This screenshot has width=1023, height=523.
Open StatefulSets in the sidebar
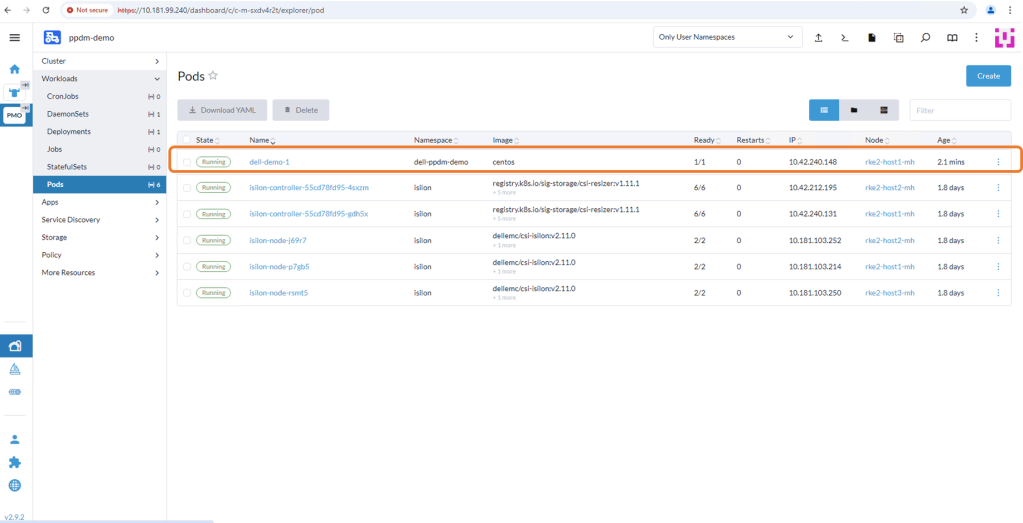pyautogui.click(x=67, y=167)
